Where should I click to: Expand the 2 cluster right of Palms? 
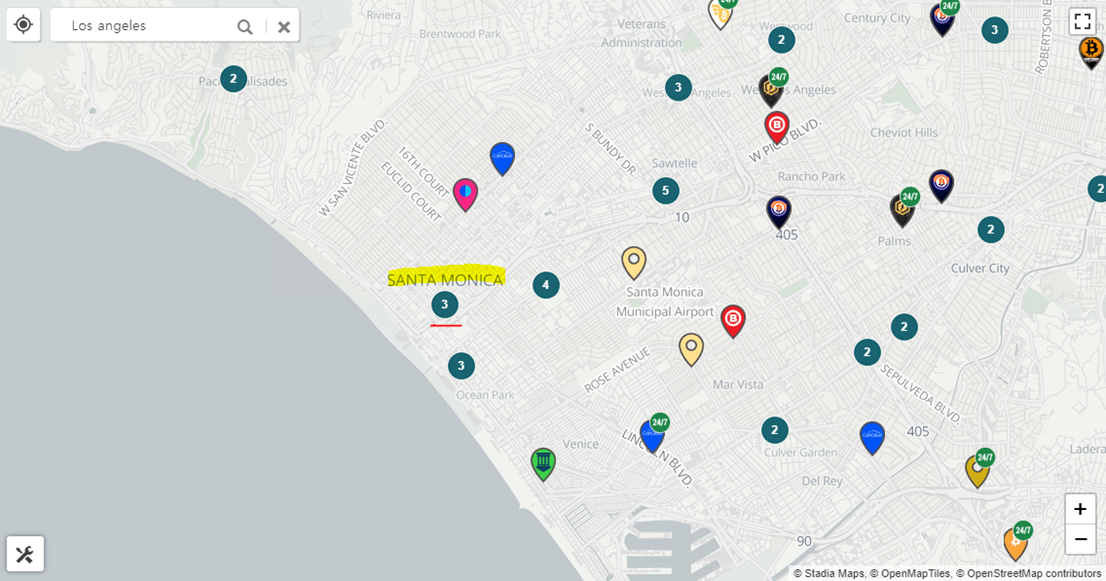pos(990,229)
